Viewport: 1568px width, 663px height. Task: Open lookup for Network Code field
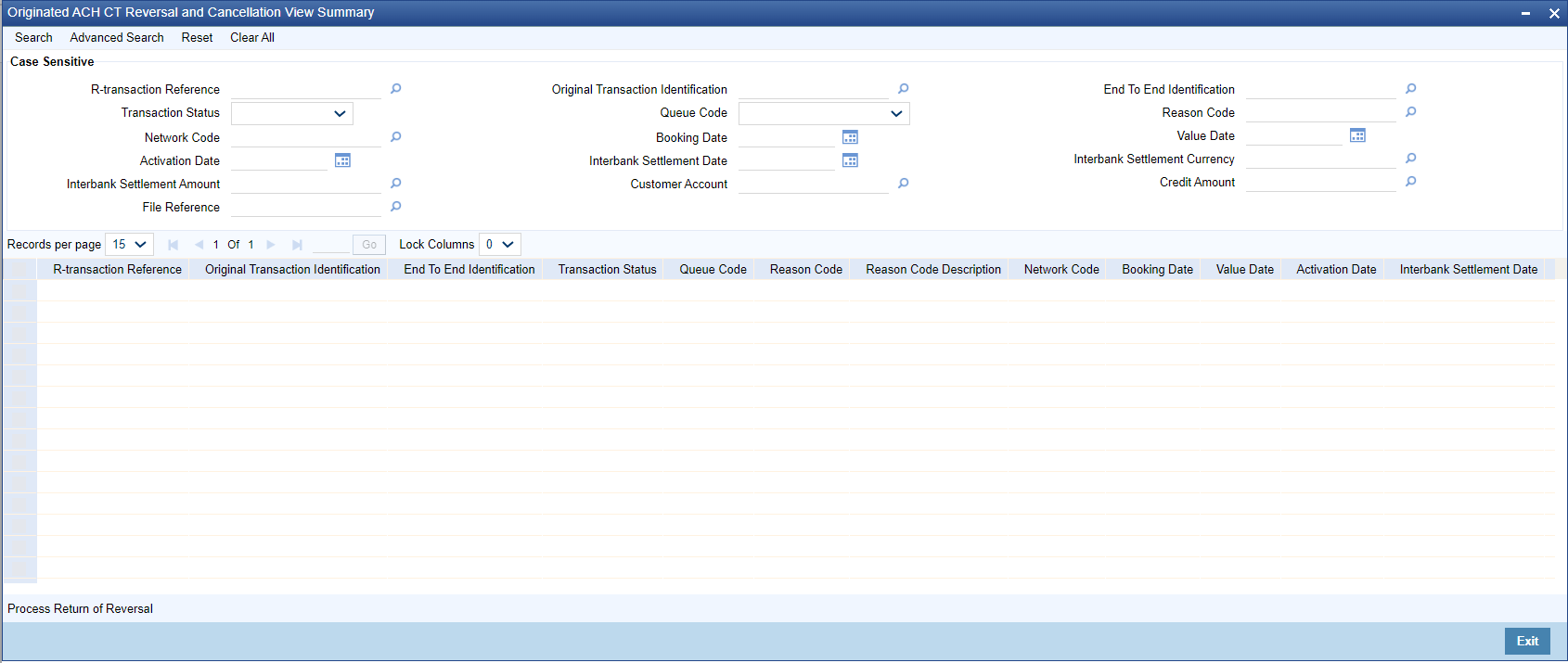[396, 137]
